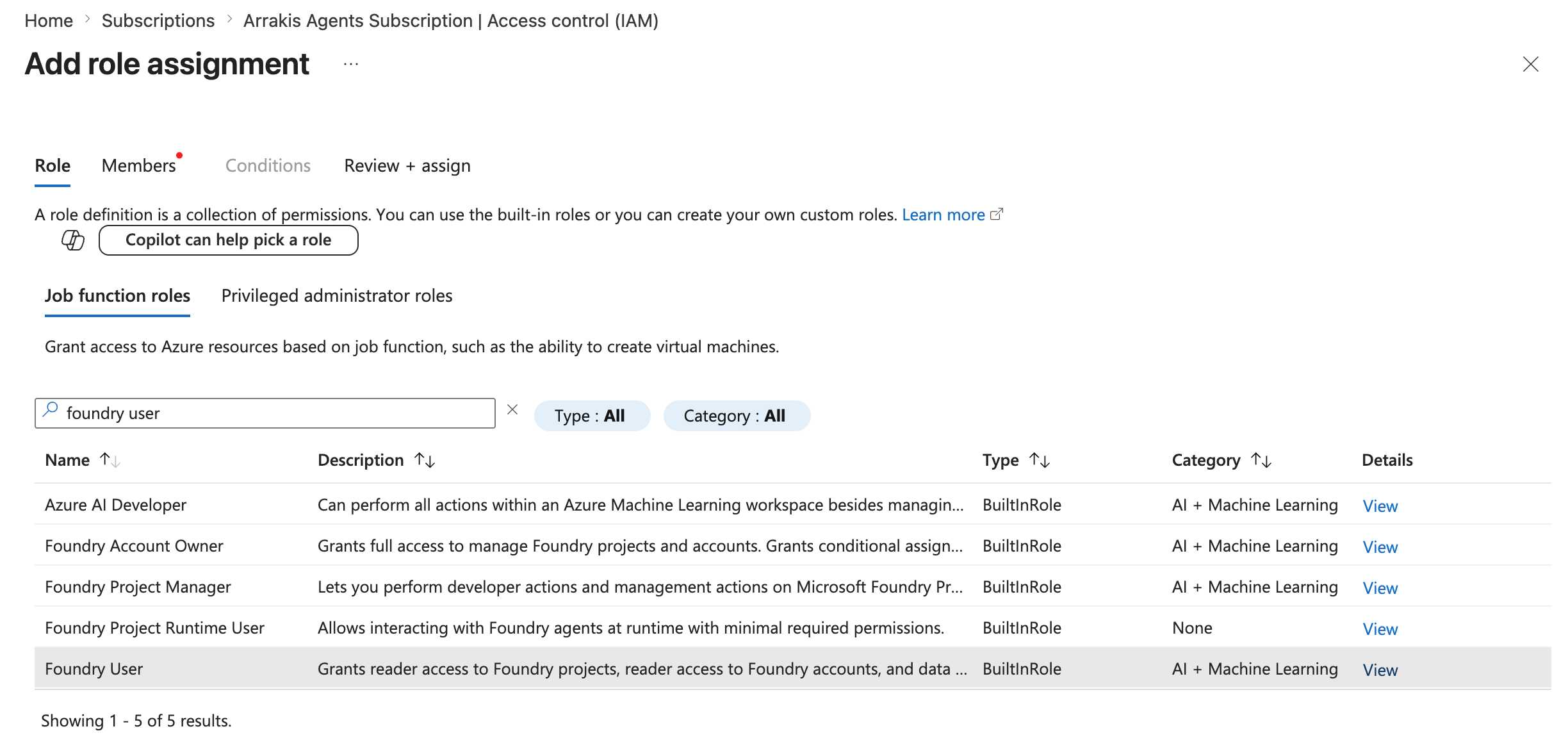Screen dimensions: 1568x747
Task: Switch to the Members tab
Action: [x=138, y=166]
